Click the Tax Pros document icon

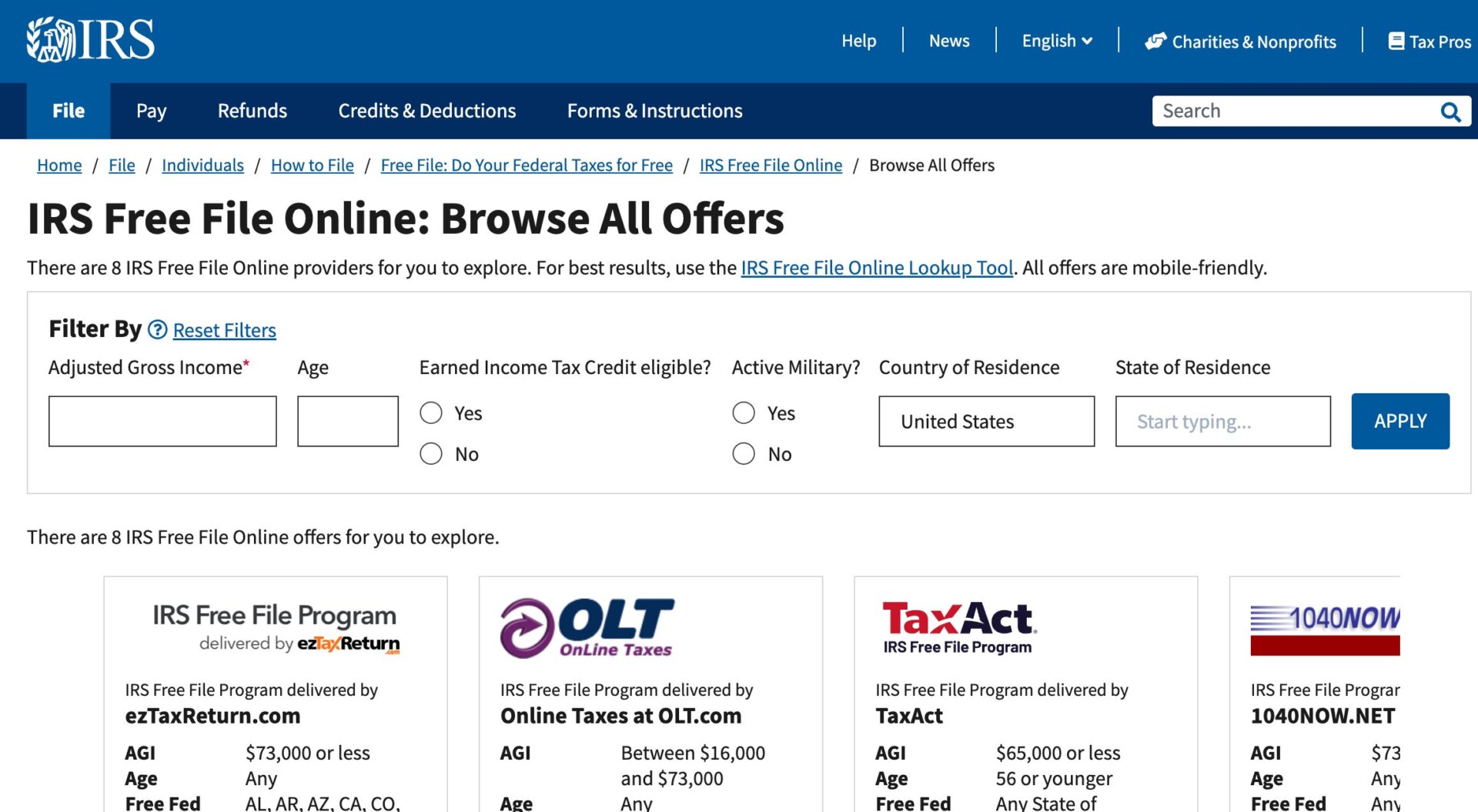click(x=1396, y=41)
